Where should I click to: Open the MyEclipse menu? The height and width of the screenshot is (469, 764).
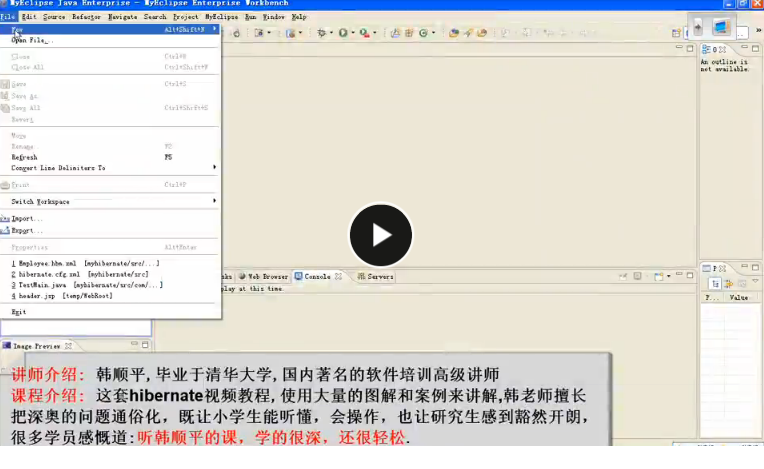coord(222,17)
